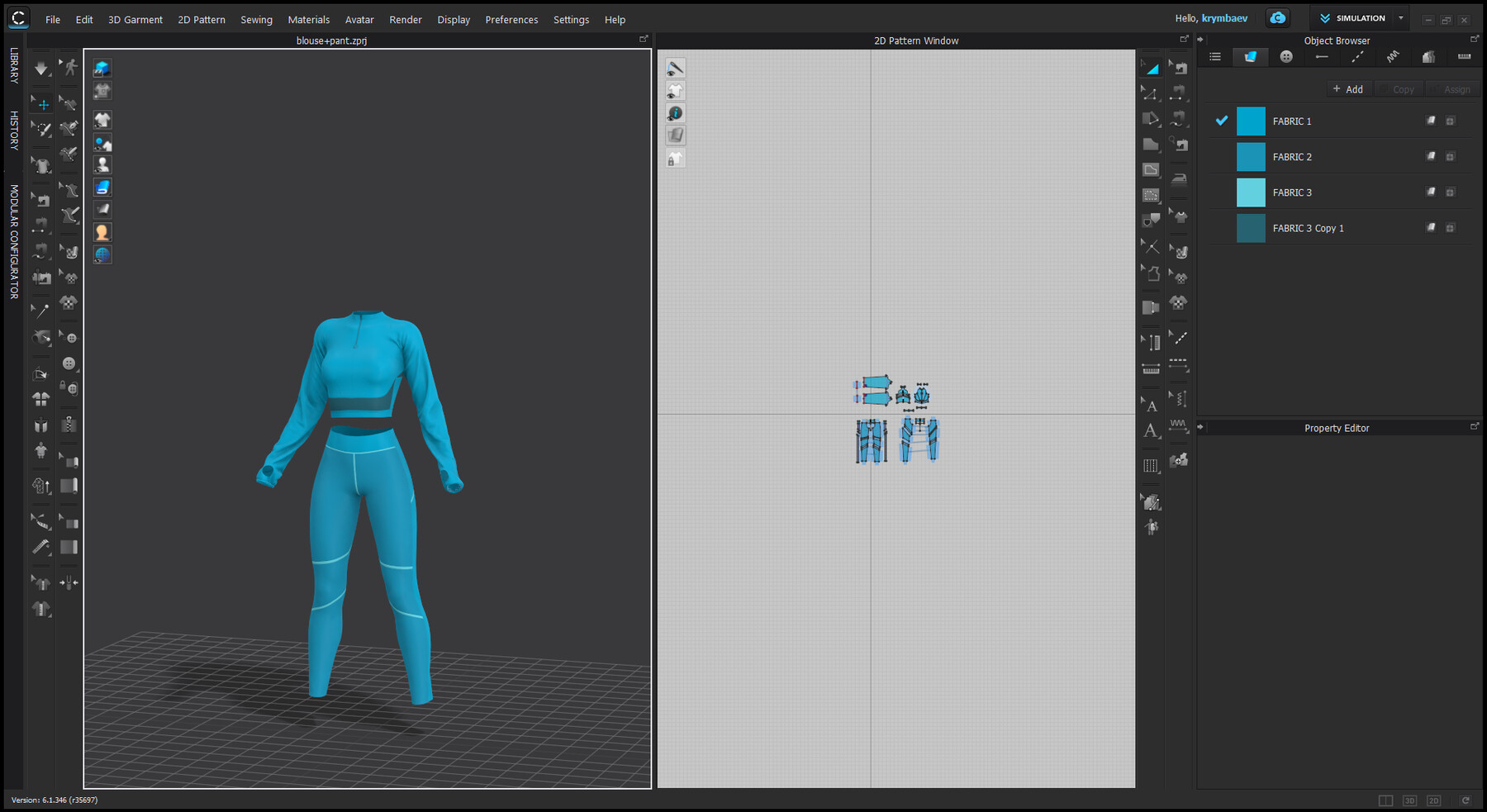Toggle Show 2D Pattern in pattern window
The height and width of the screenshot is (812, 1487).
click(x=676, y=91)
